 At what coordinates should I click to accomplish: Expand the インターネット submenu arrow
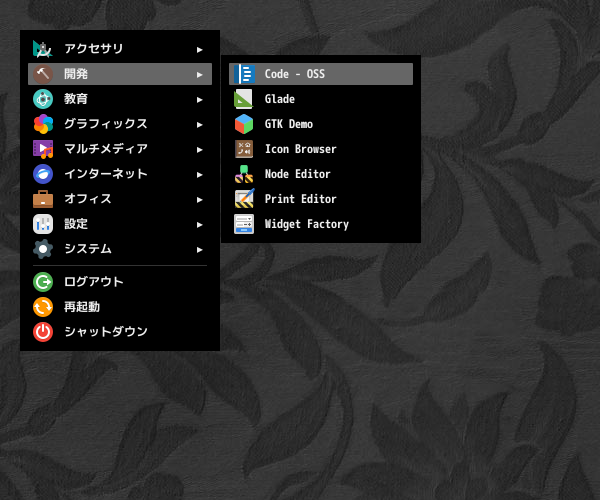click(x=199, y=174)
